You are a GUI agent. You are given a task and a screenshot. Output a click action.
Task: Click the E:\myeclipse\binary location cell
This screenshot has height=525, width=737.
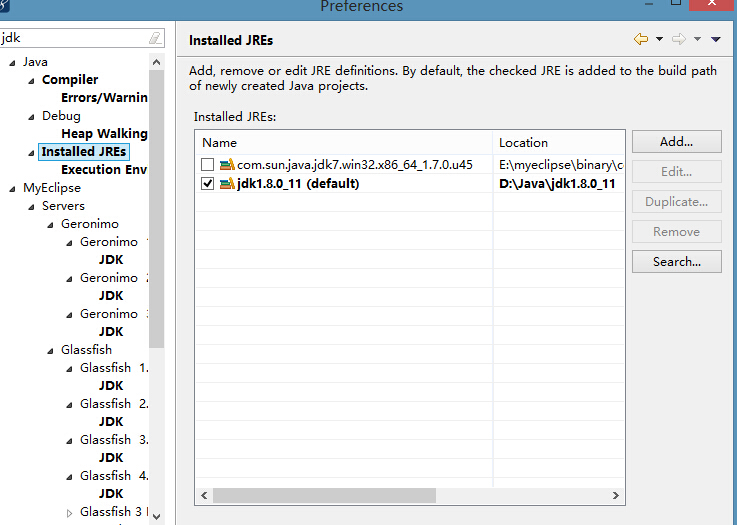pos(561,165)
